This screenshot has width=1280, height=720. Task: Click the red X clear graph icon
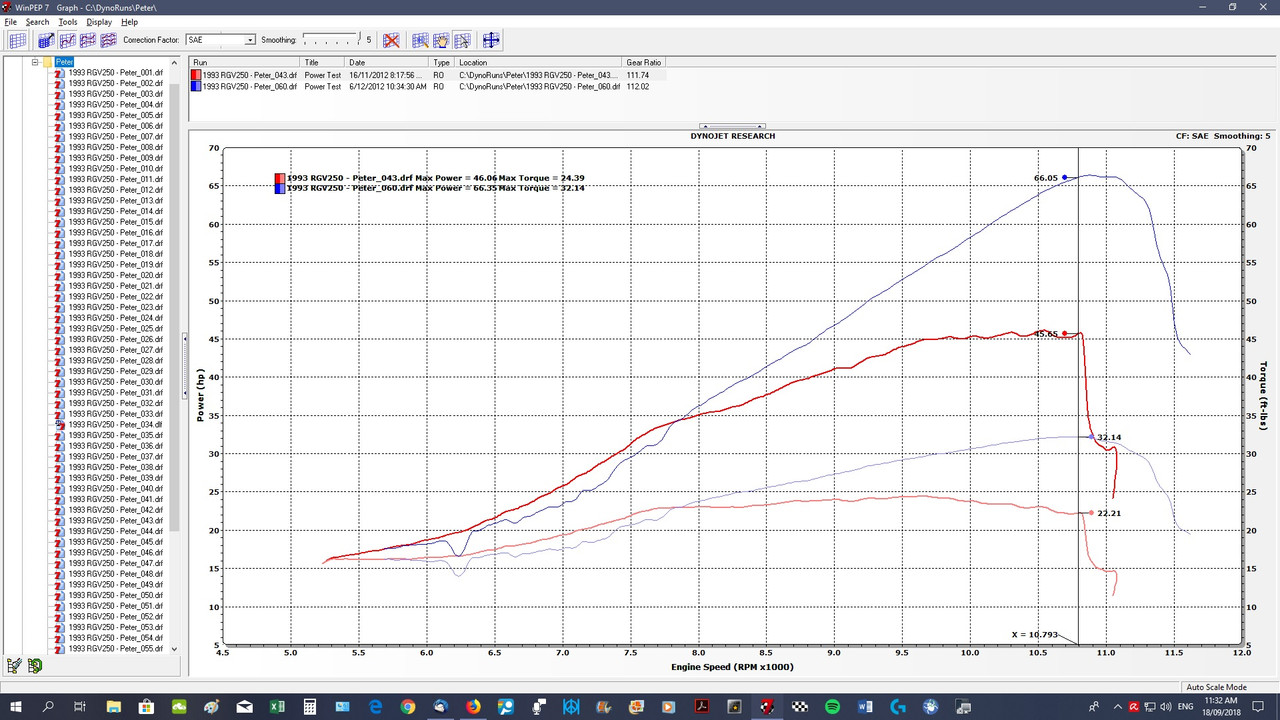tap(391, 40)
